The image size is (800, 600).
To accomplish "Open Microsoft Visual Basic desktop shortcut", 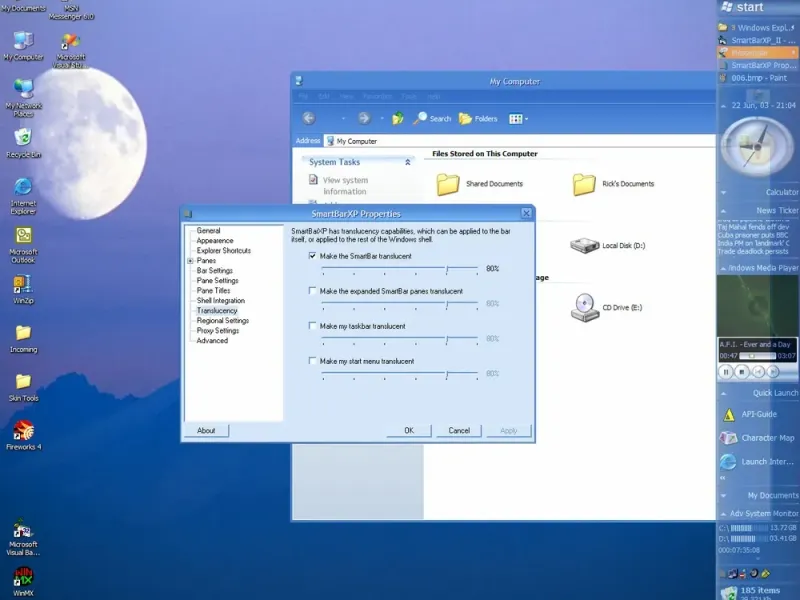I will 23,538.
